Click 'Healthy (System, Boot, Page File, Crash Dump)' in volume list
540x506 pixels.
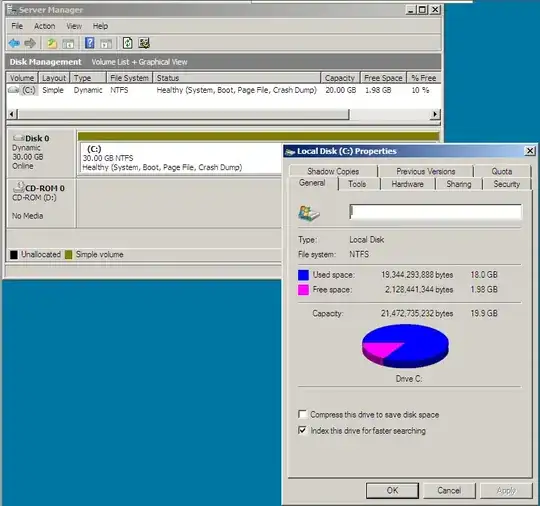tap(237, 90)
